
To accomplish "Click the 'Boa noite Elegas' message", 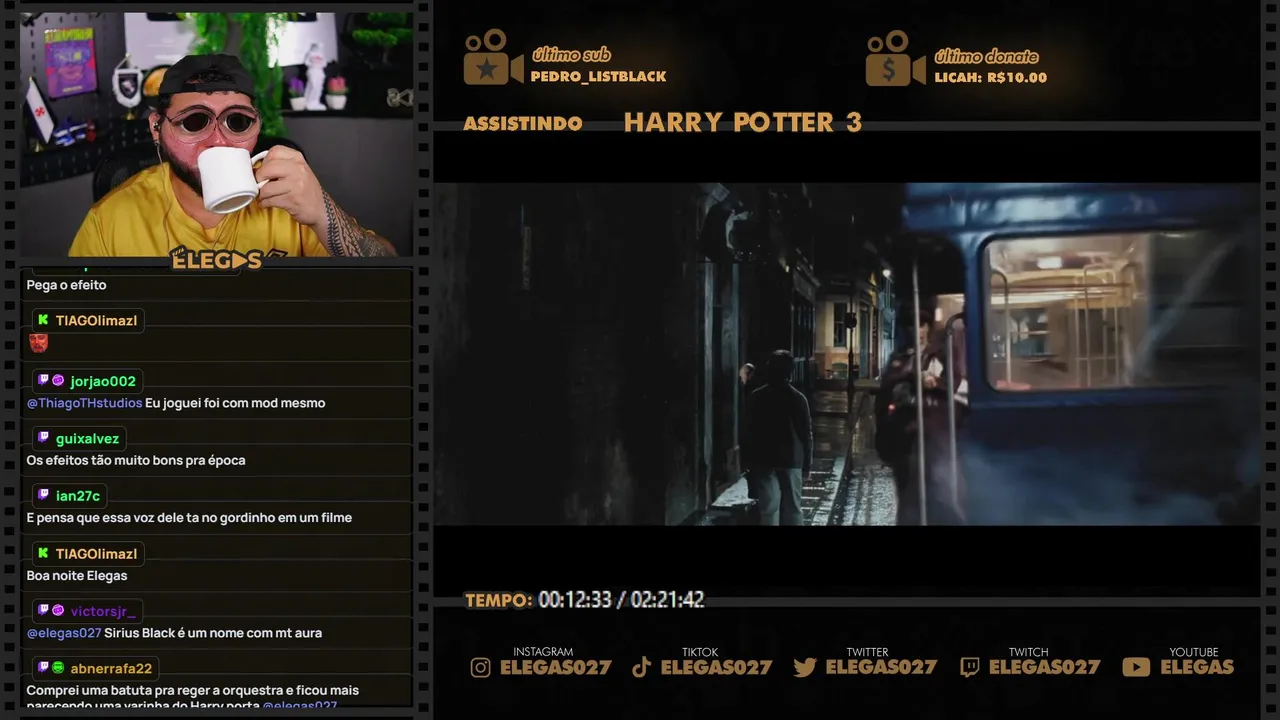I will pyautogui.click(x=77, y=576).
